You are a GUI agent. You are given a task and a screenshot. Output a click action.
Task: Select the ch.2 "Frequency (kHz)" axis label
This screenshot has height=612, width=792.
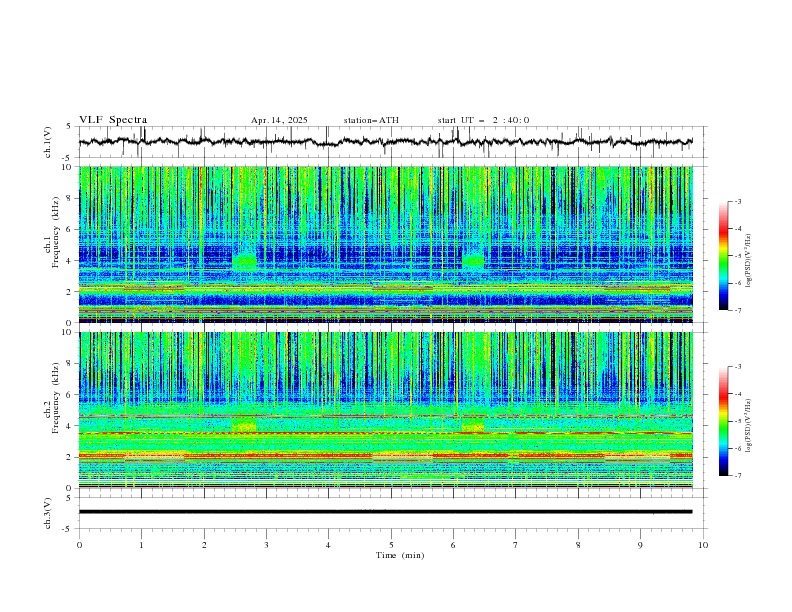coord(56,397)
